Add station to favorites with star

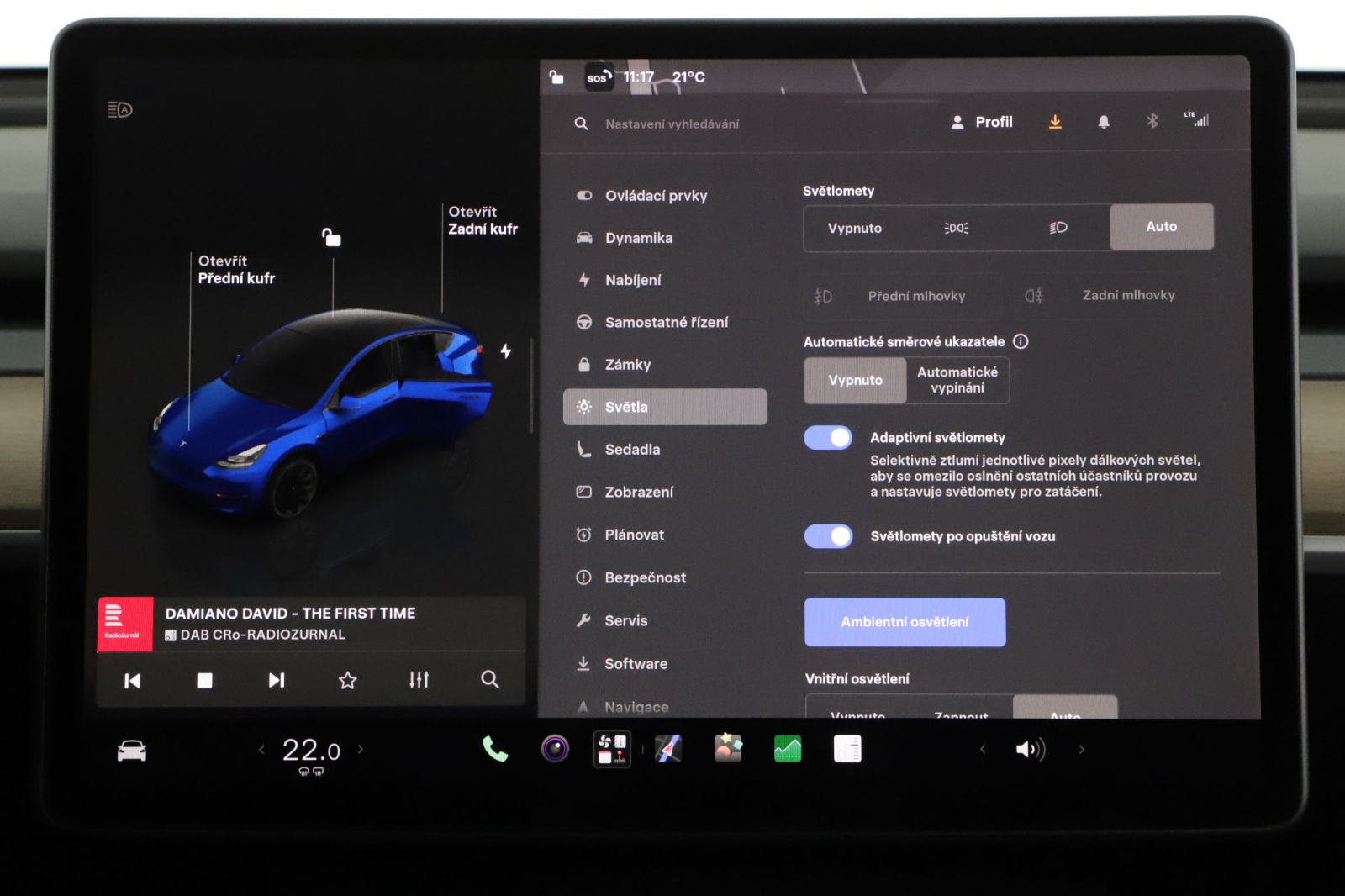point(347,680)
